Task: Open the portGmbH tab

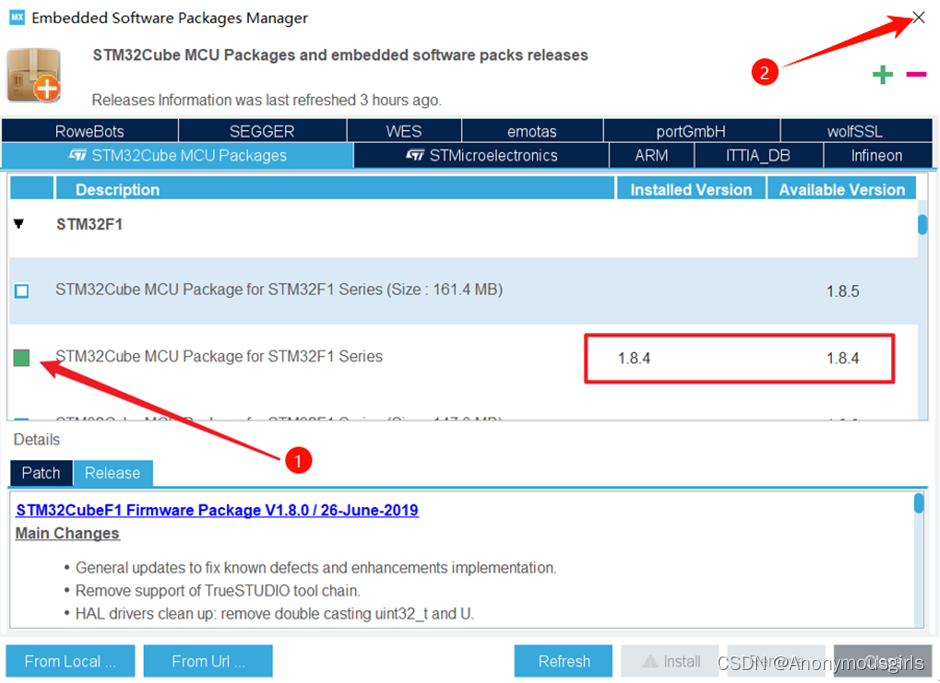Action: (691, 131)
